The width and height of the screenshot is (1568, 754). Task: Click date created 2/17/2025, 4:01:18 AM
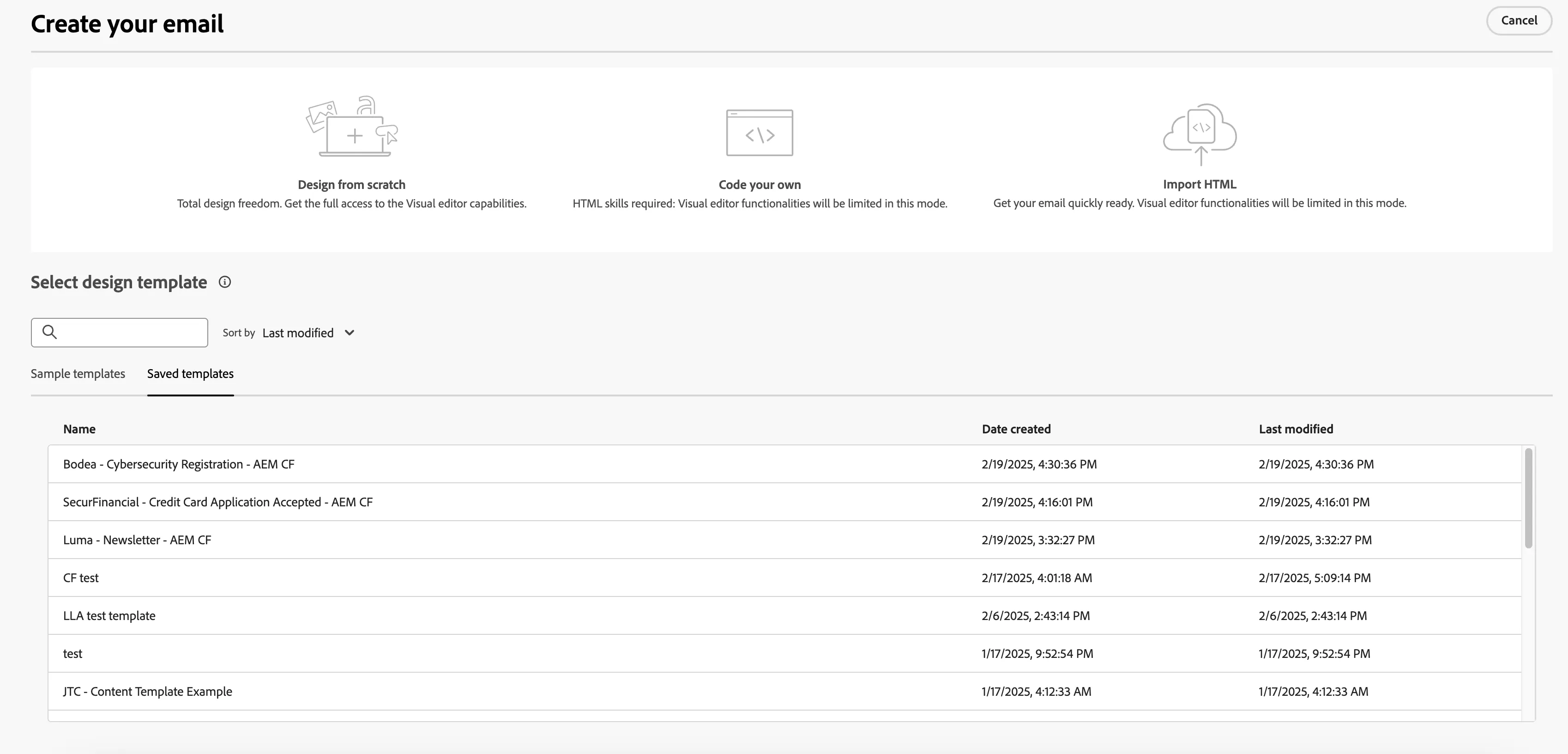[1037, 578]
